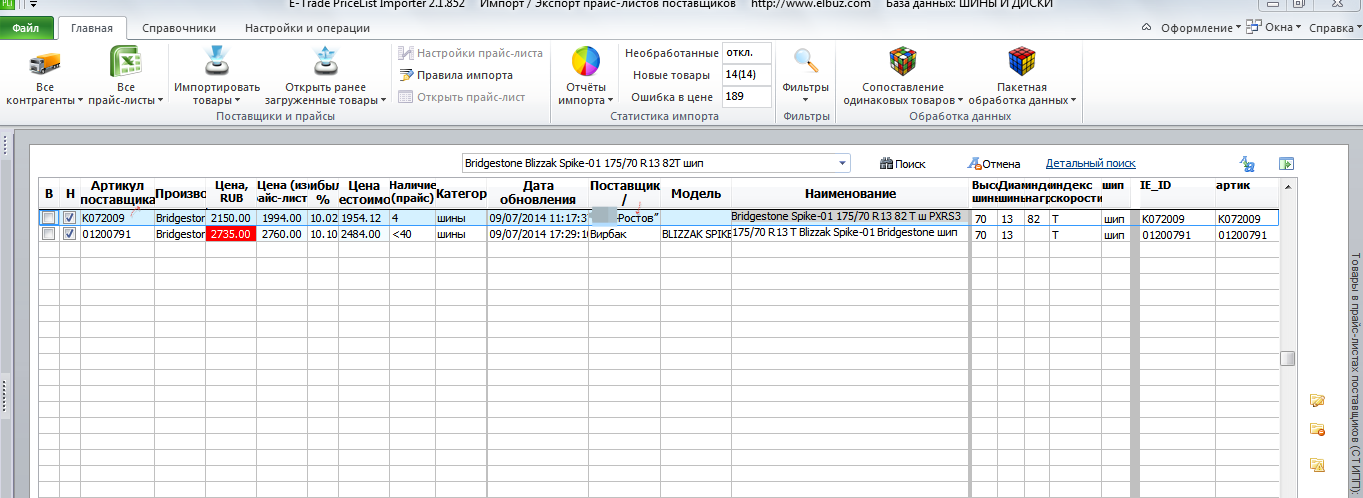
Task: Expand Сопоставление одинаковых товаров dropdown arrow
Action: 960,101
